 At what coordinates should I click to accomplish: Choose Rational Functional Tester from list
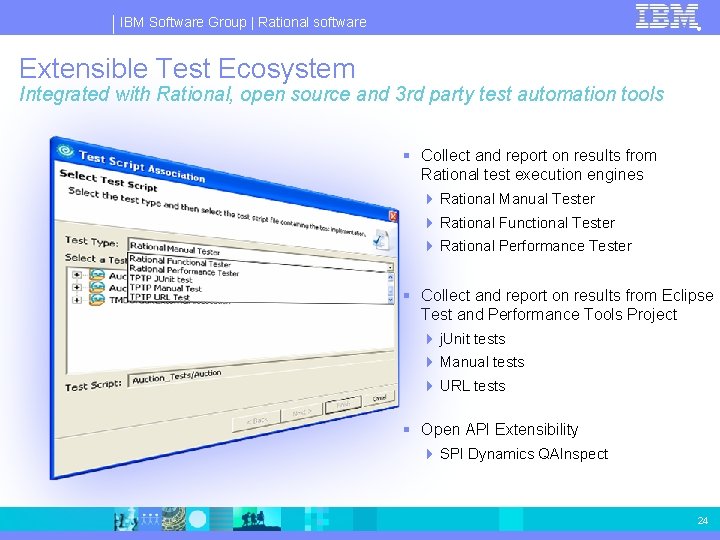(x=180, y=262)
